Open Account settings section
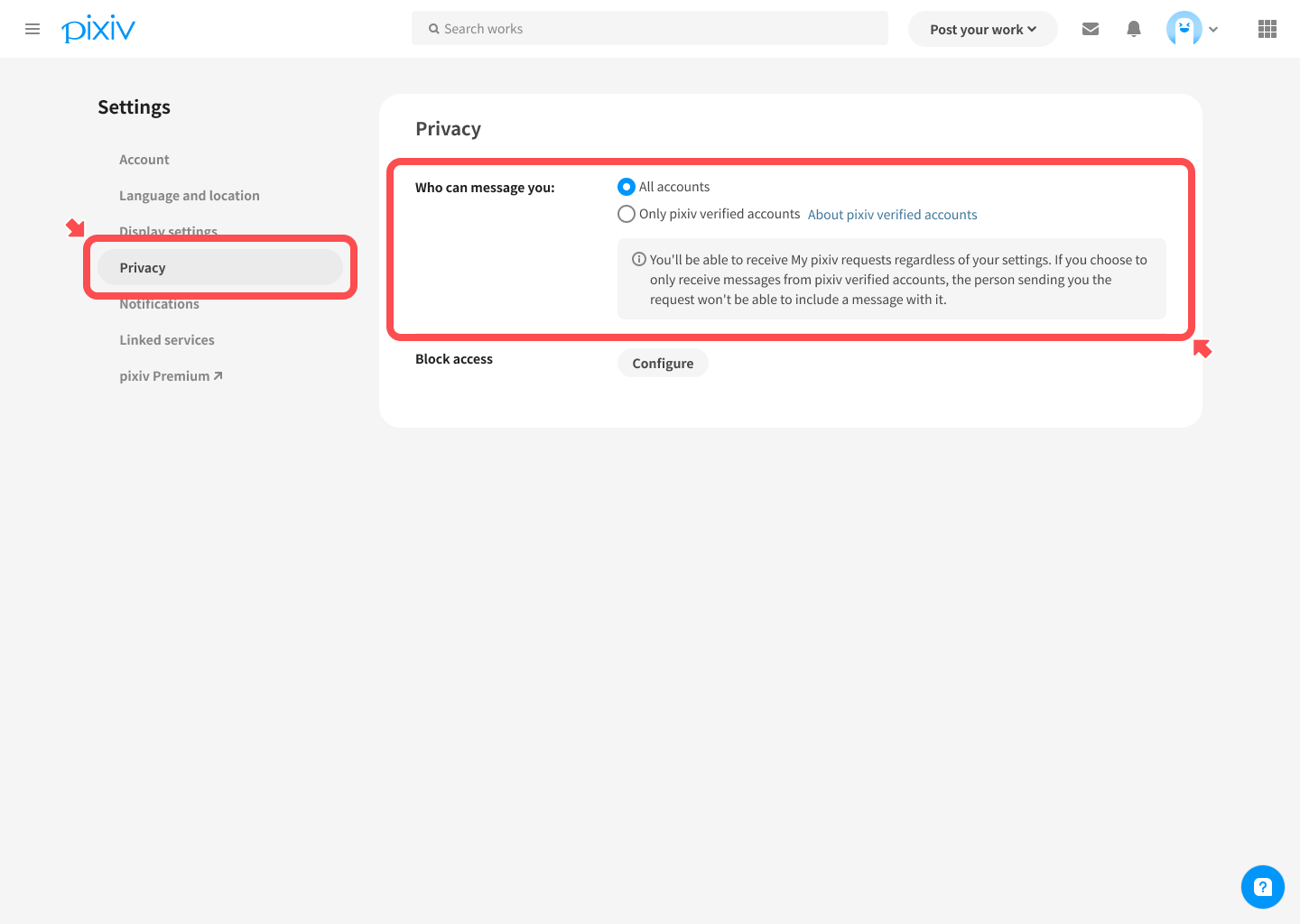1300x924 pixels. click(144, 160)
